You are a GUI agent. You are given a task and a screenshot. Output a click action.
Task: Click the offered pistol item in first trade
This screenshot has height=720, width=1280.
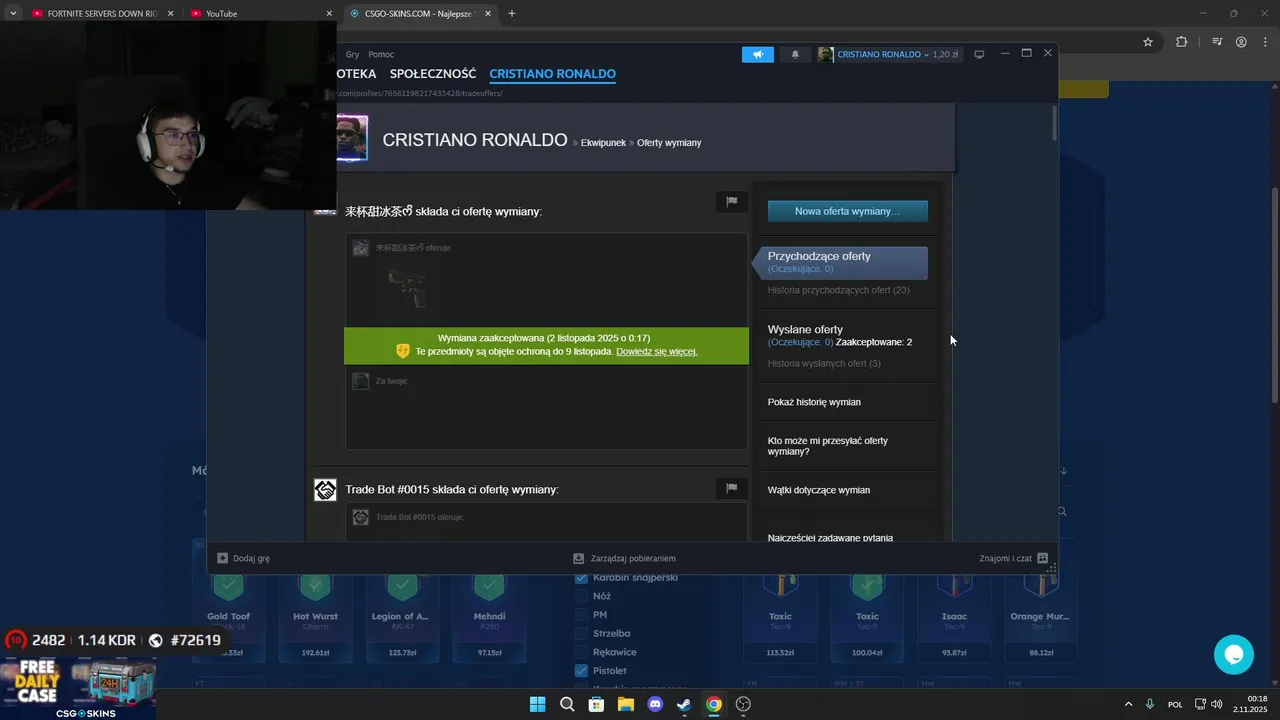(x=406, y=288)
